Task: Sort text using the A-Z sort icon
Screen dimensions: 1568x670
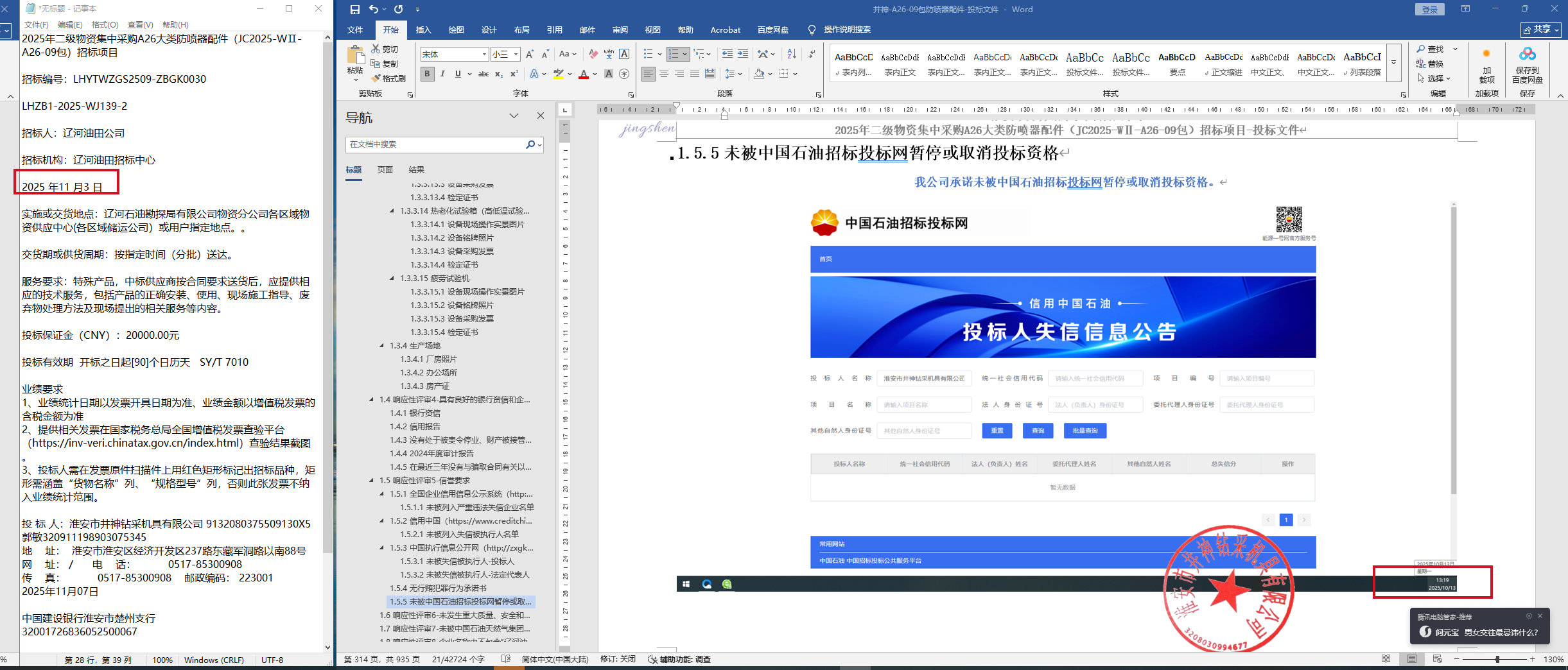Action: pyautogui.click(x=792, y=55)
